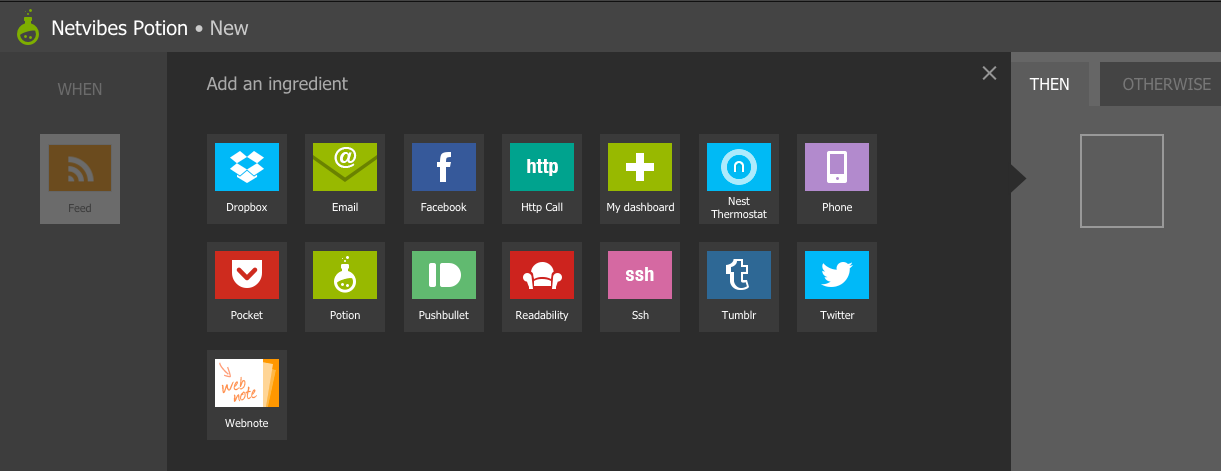Click the Add an ingredient heading

(277, 84)
